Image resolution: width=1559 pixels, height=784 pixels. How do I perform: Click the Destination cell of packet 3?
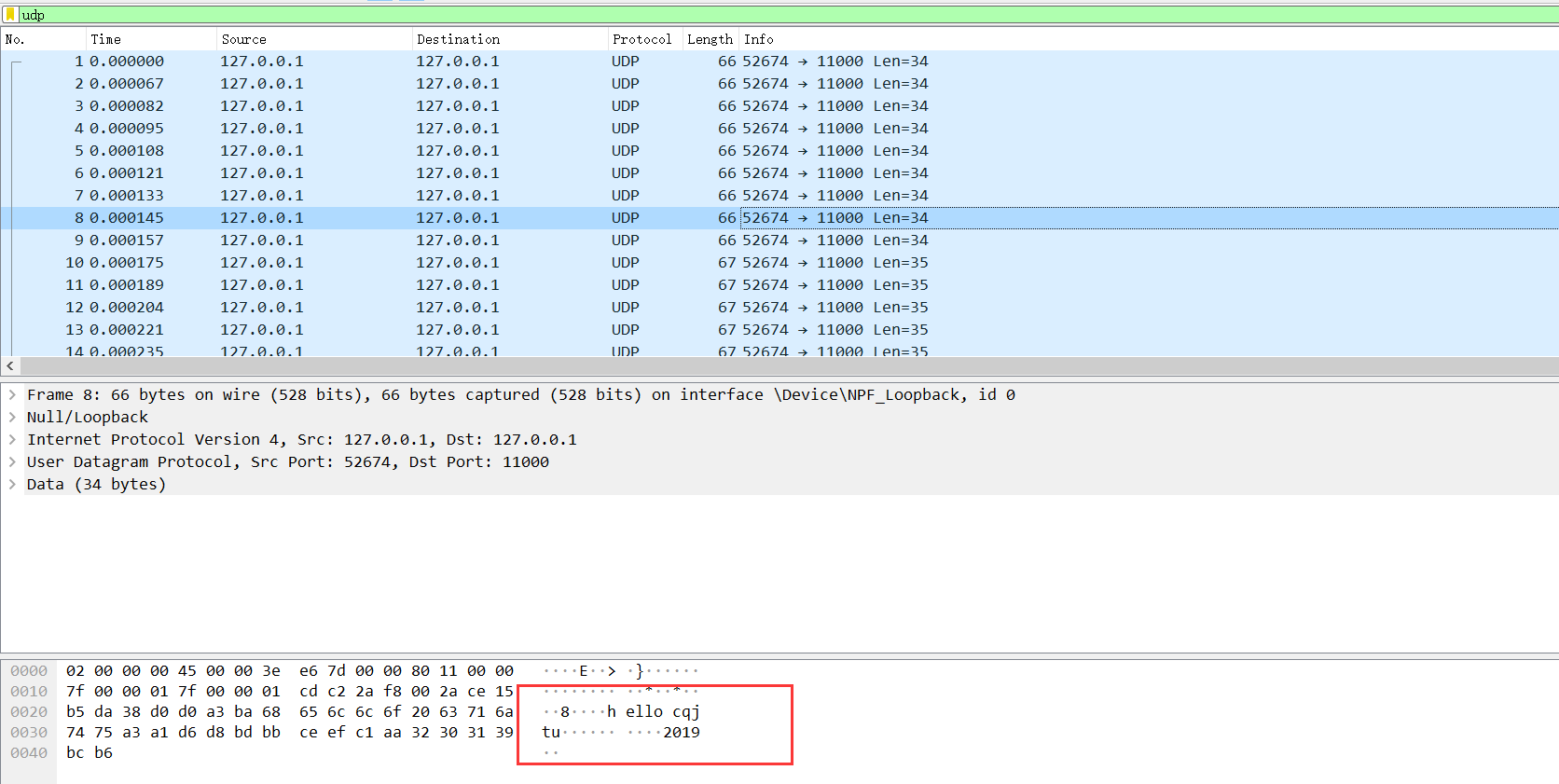(458, 106)
